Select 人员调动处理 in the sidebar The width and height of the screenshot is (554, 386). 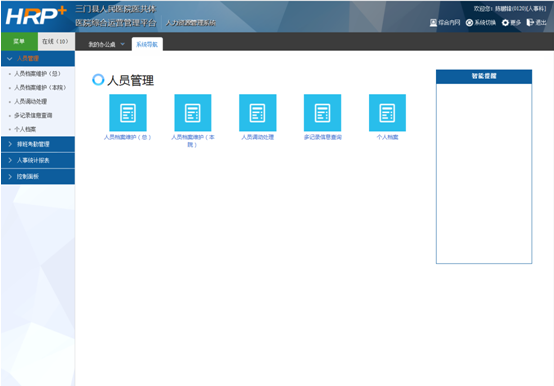coord(31,101)
